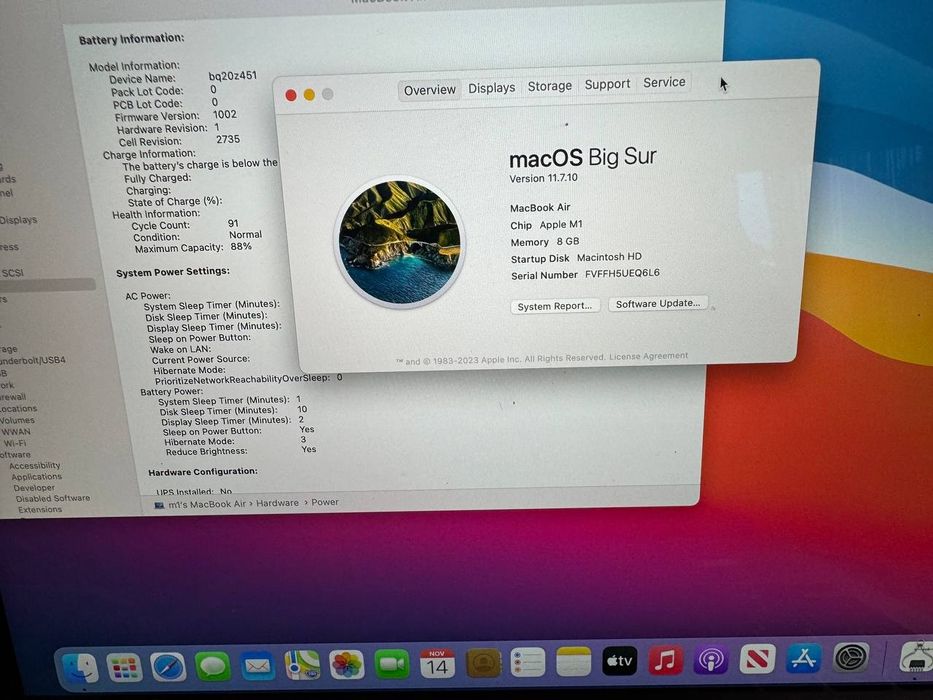The height and width of the screenshot is (700, 933).
Task: Click the Startup Disk Macintosh HD text
Action: 576,258
